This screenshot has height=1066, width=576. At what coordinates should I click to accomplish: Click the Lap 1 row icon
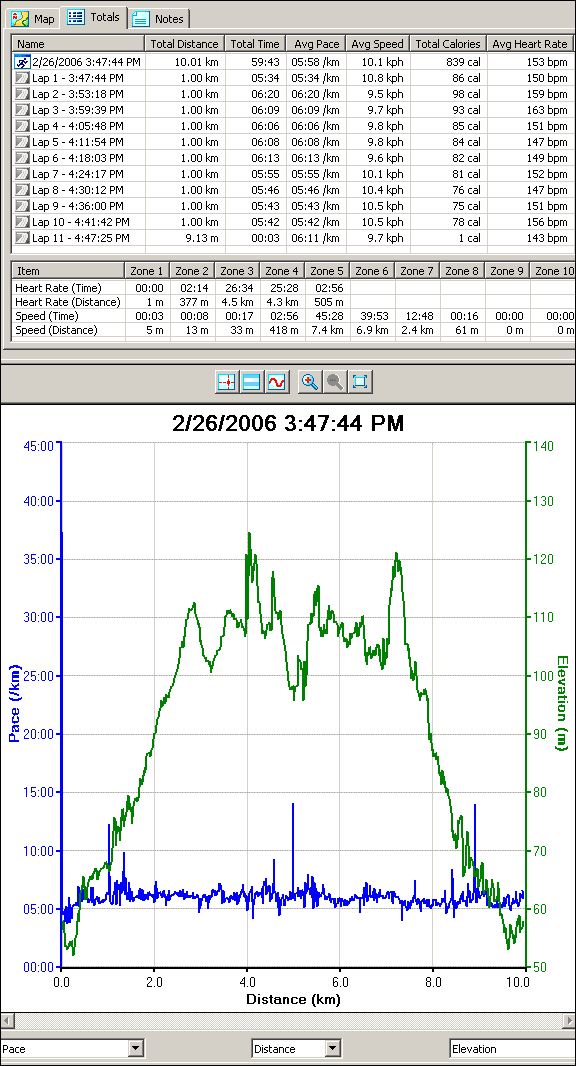[x=22, y=78]
